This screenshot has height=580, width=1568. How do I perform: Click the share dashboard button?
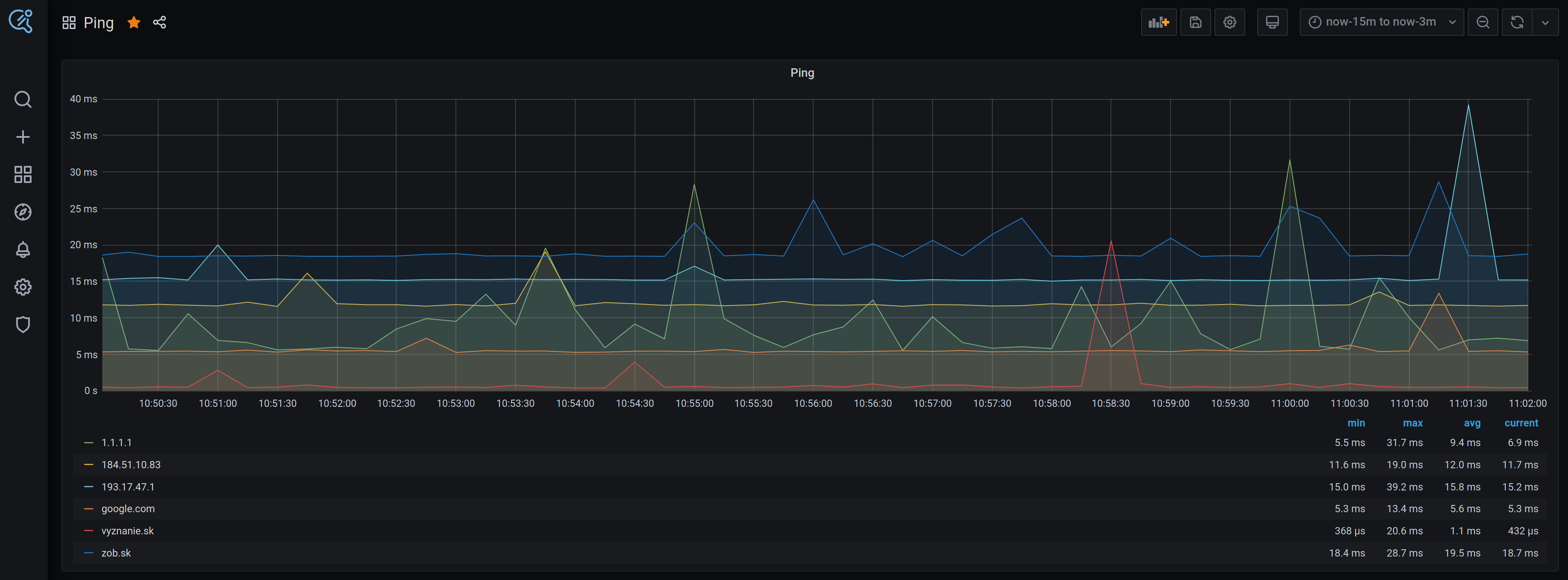point(159,23)
